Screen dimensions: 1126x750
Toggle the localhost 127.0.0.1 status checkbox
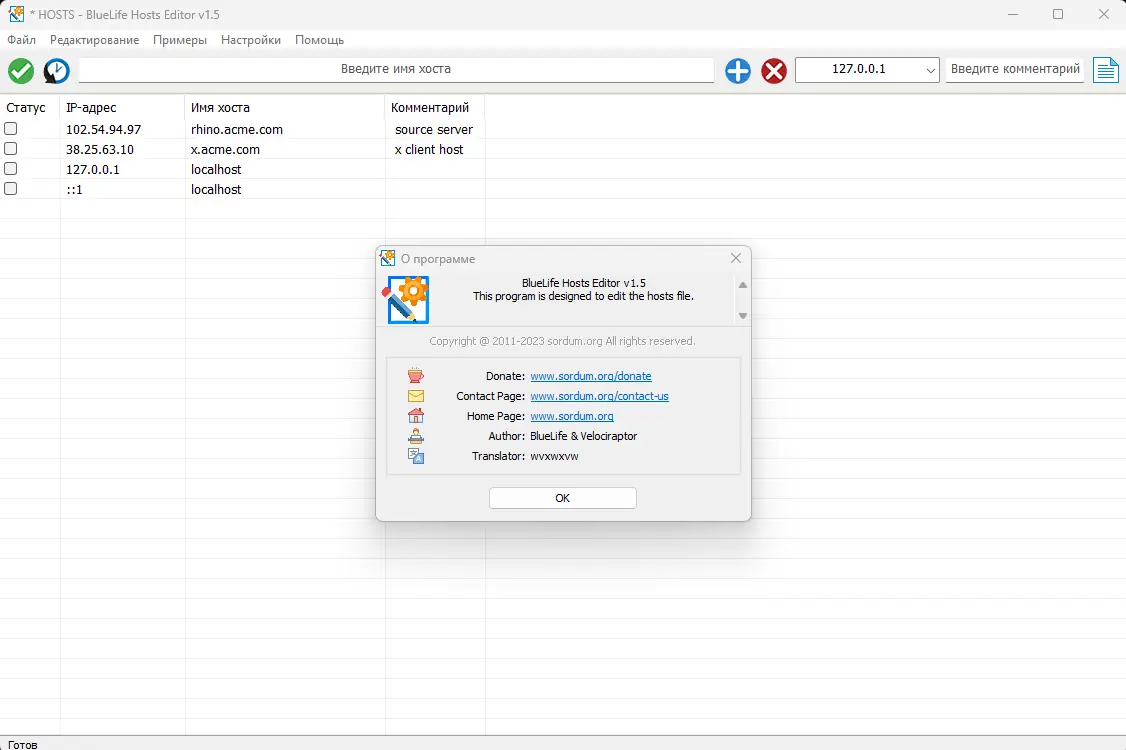tap(10, 168)
